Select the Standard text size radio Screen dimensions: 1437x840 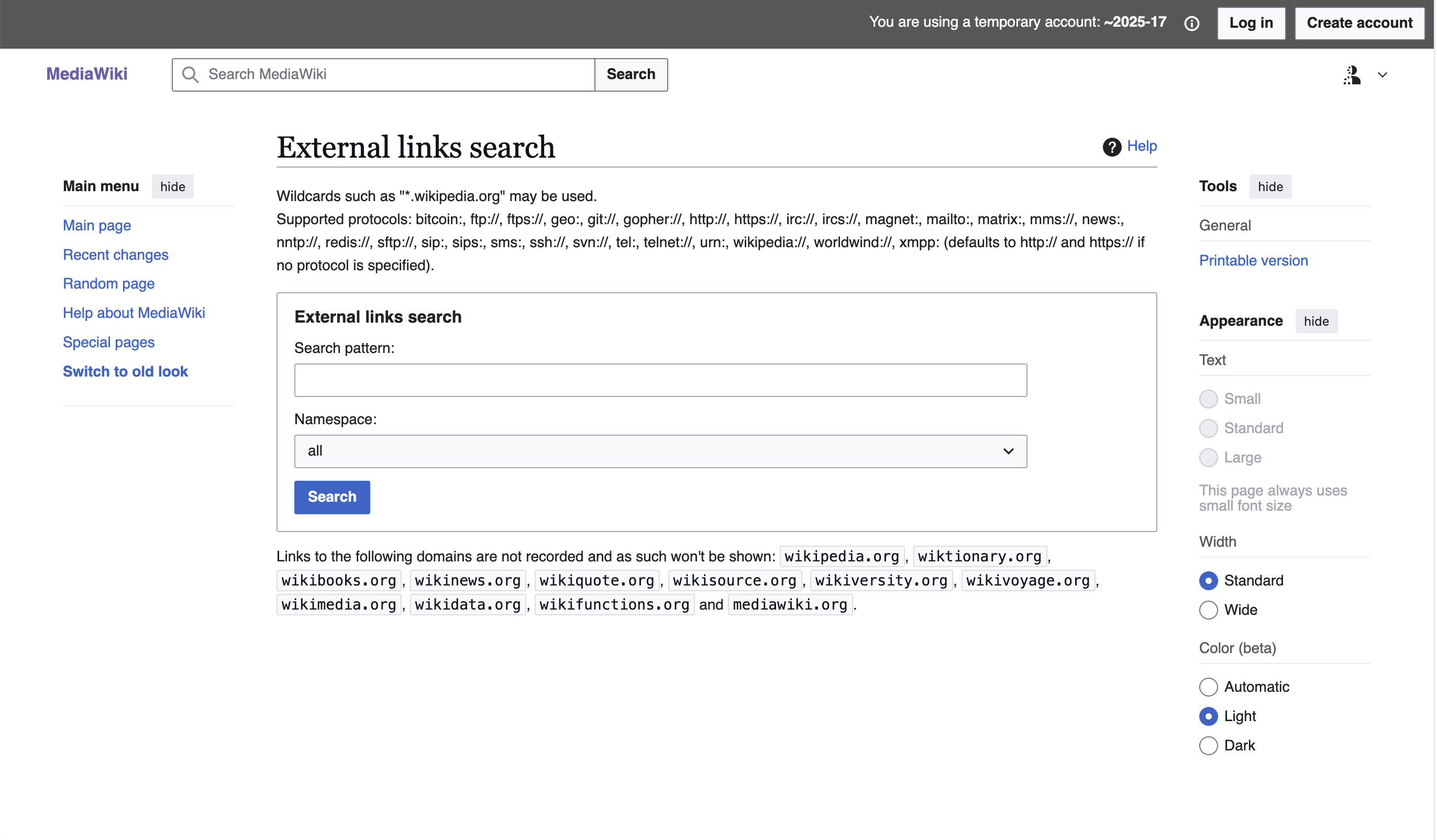pyautogui.click(x=1208, y=428)
